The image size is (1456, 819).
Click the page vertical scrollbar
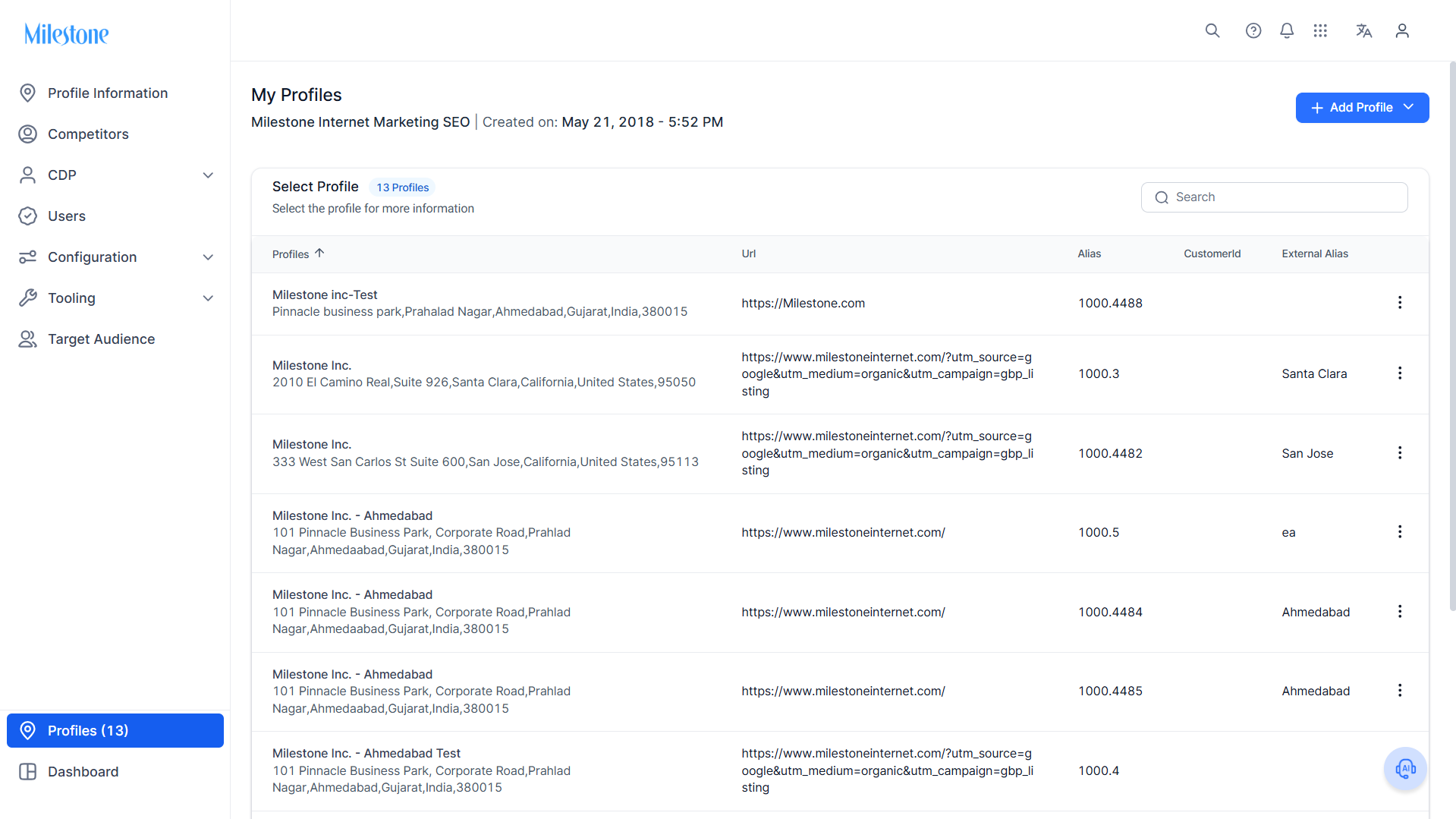[1452, 335]
